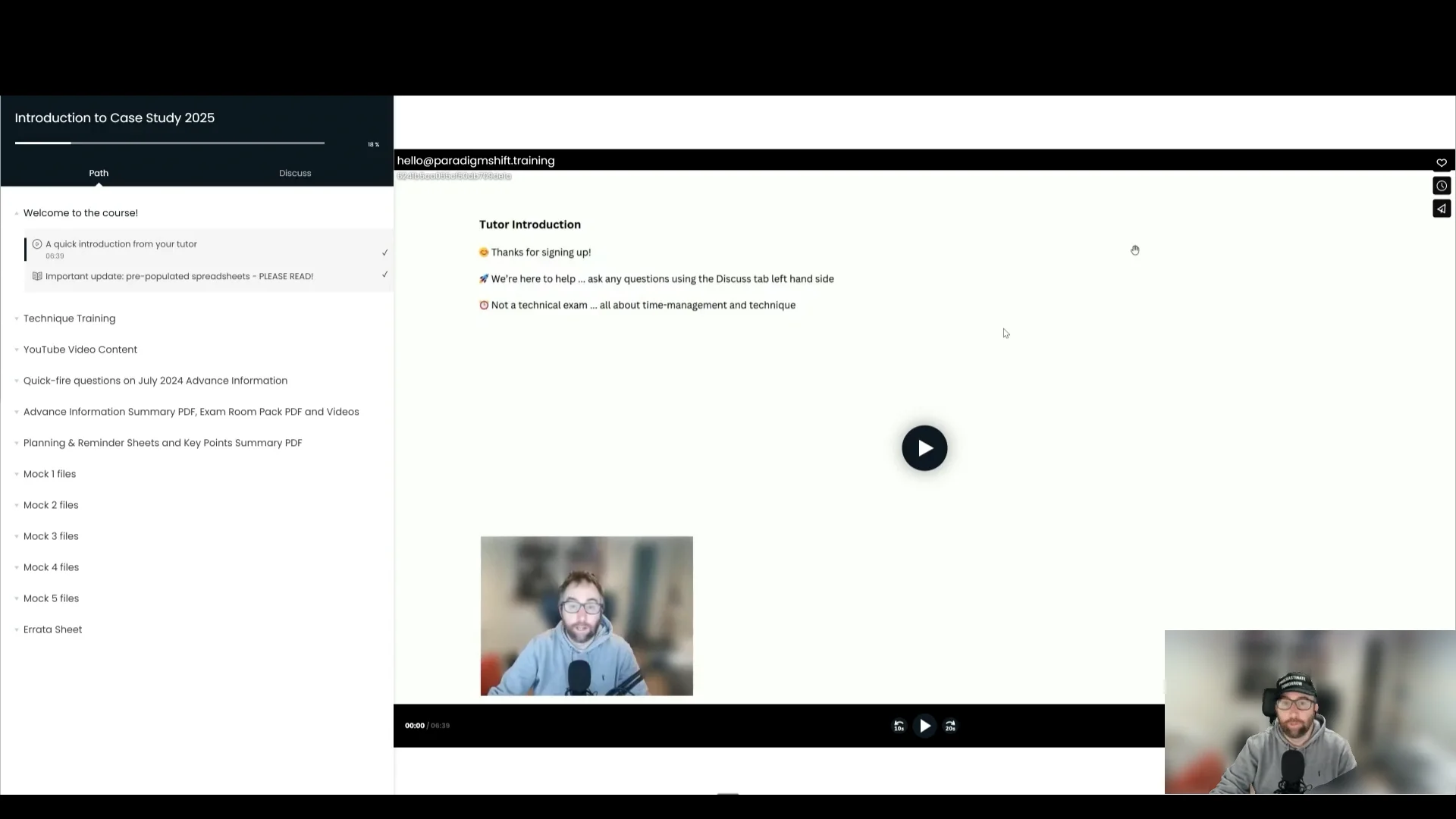The height and width of the screenshot is (819, 1456).
Task: Collapse the Welcome to the course section
Action: click(x=17, y=213)
